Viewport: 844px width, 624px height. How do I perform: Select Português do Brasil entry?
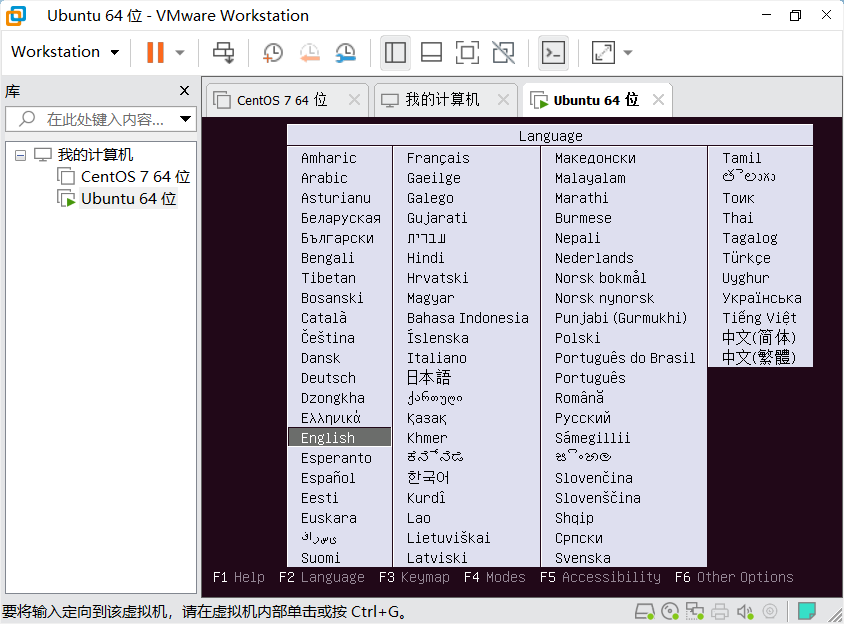point(625,358)
